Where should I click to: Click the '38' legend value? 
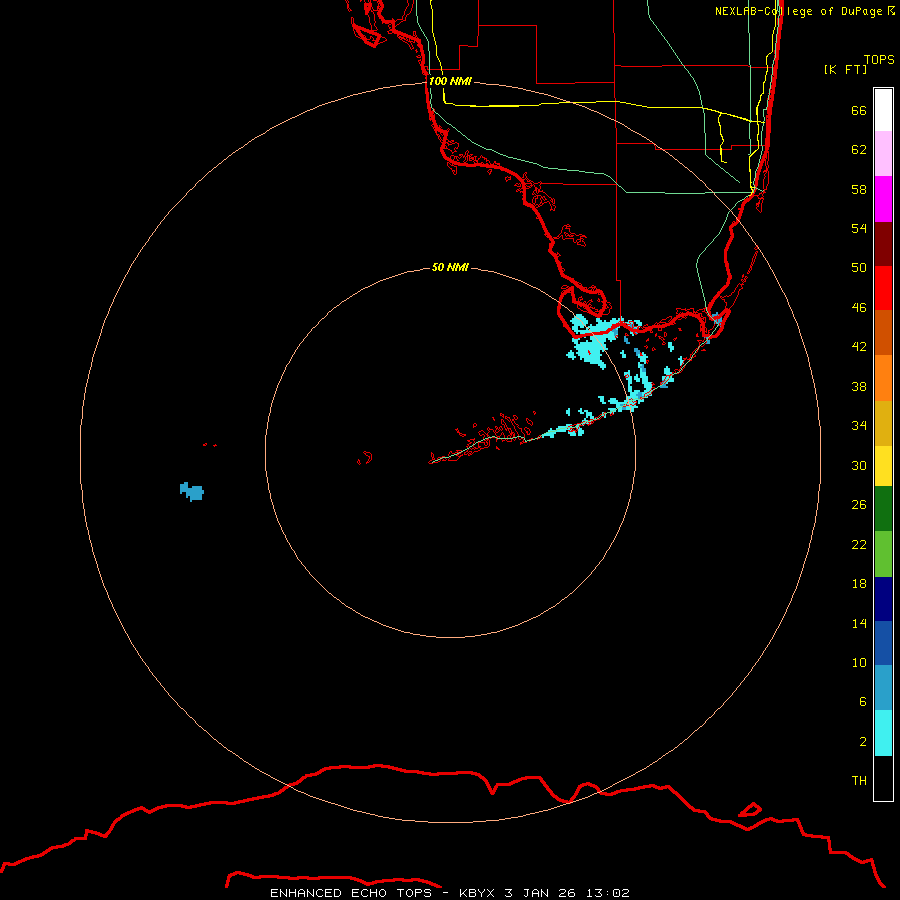click(859, 386)
